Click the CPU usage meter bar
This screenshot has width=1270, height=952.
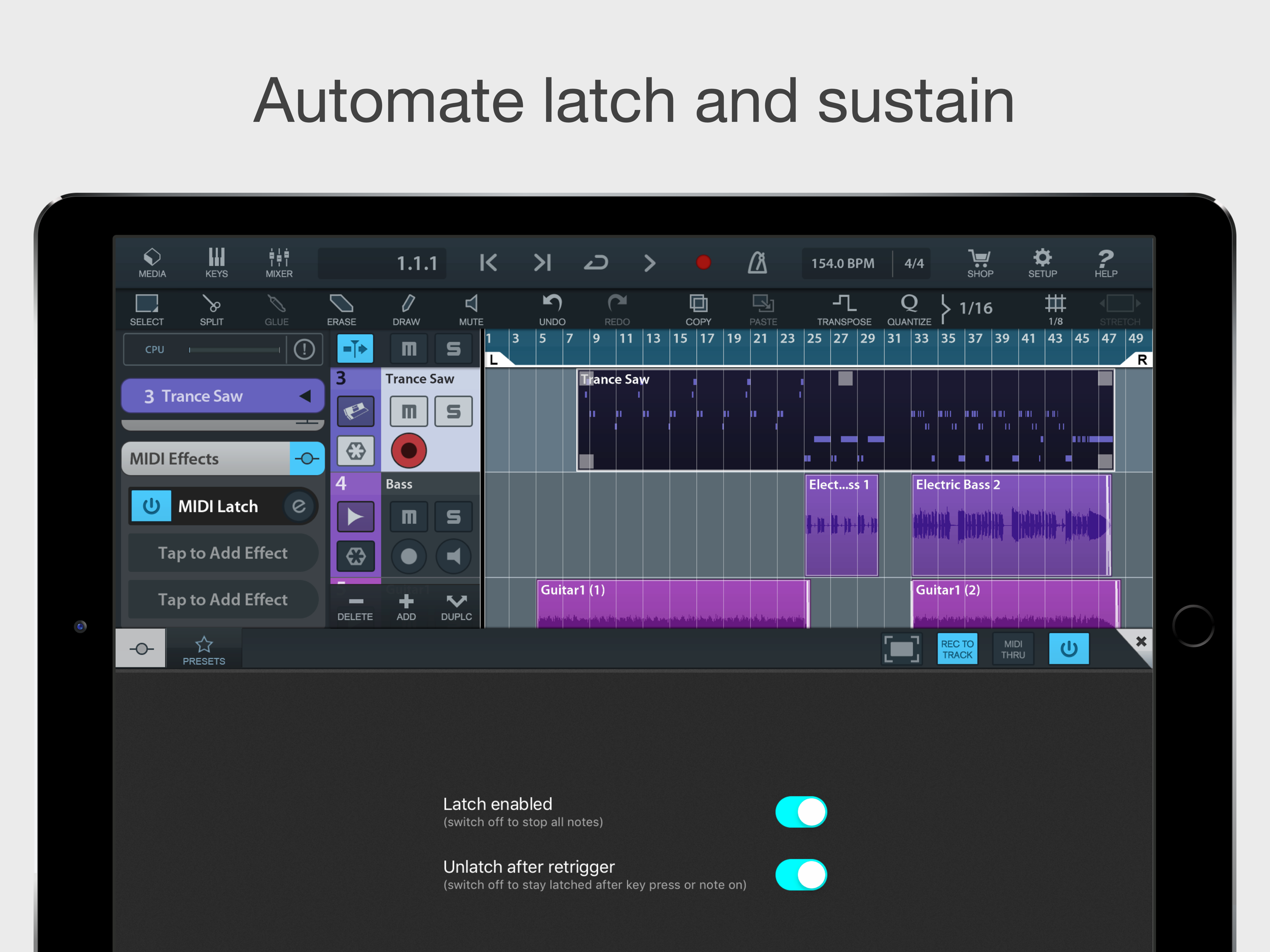(x=234, y=349)
